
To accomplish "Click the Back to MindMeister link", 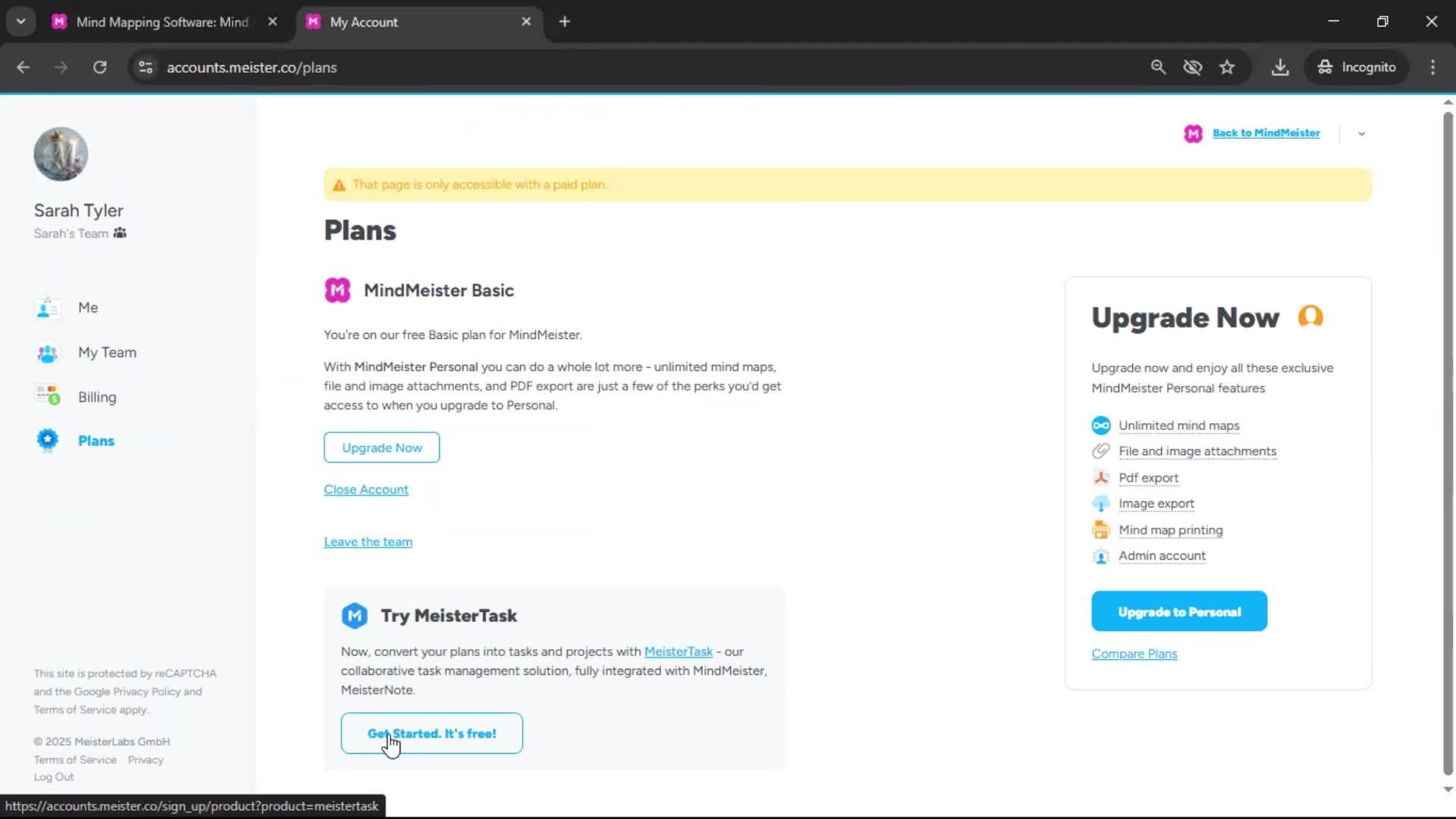I will 1266,133.
